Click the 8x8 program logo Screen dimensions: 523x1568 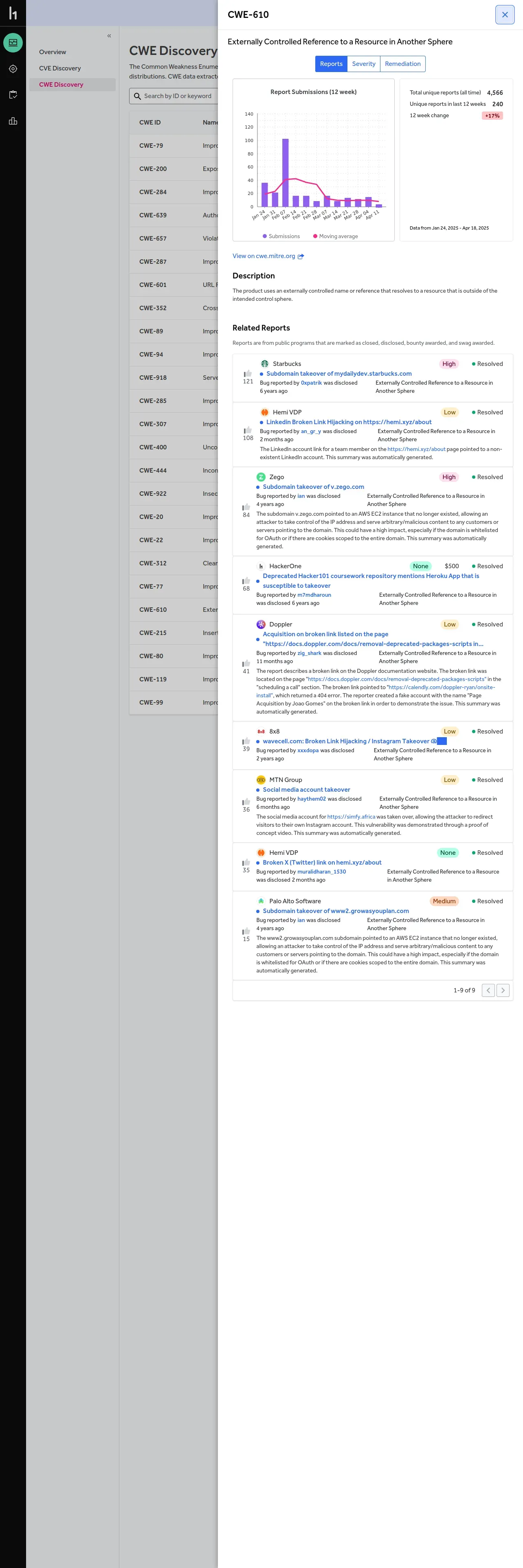261,731
